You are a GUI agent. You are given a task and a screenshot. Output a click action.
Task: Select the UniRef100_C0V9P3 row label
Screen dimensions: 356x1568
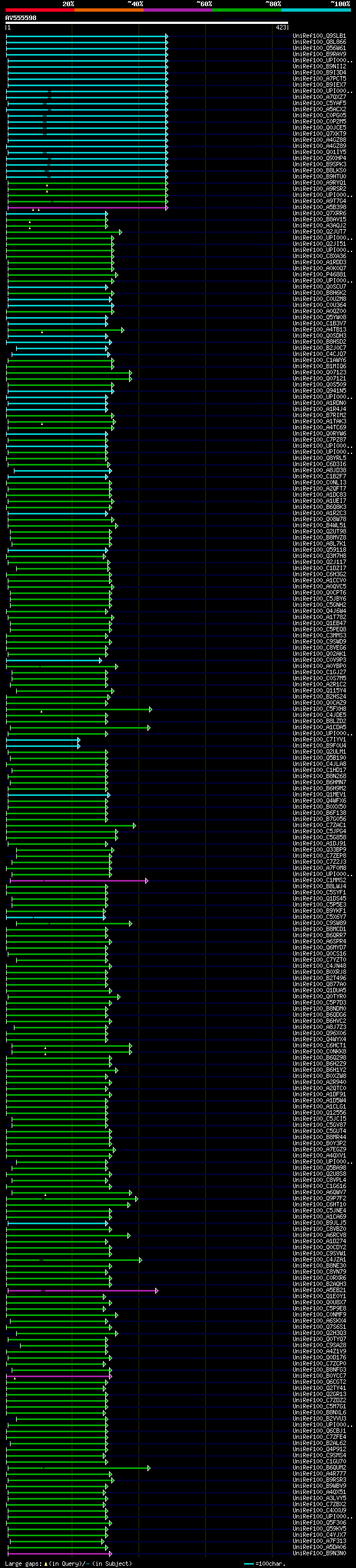(319, 660)
